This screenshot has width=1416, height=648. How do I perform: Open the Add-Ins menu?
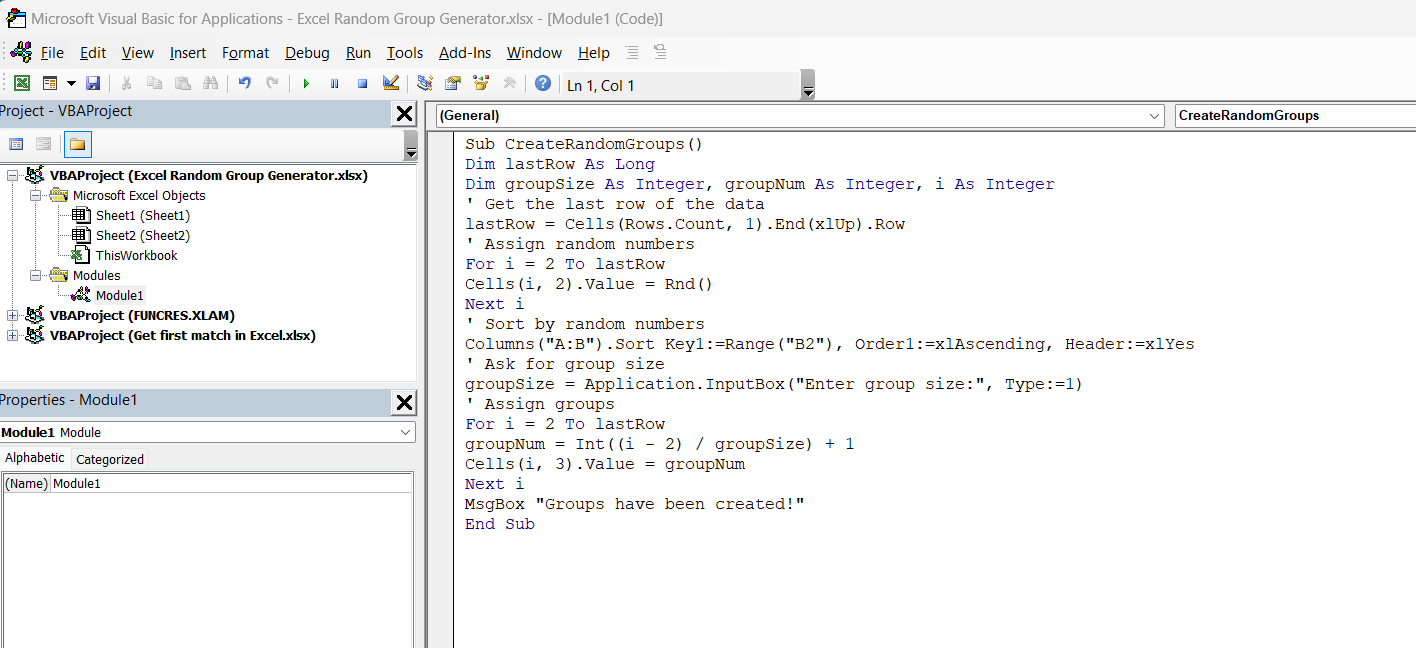pyautogui.click(x=465, y=53)
